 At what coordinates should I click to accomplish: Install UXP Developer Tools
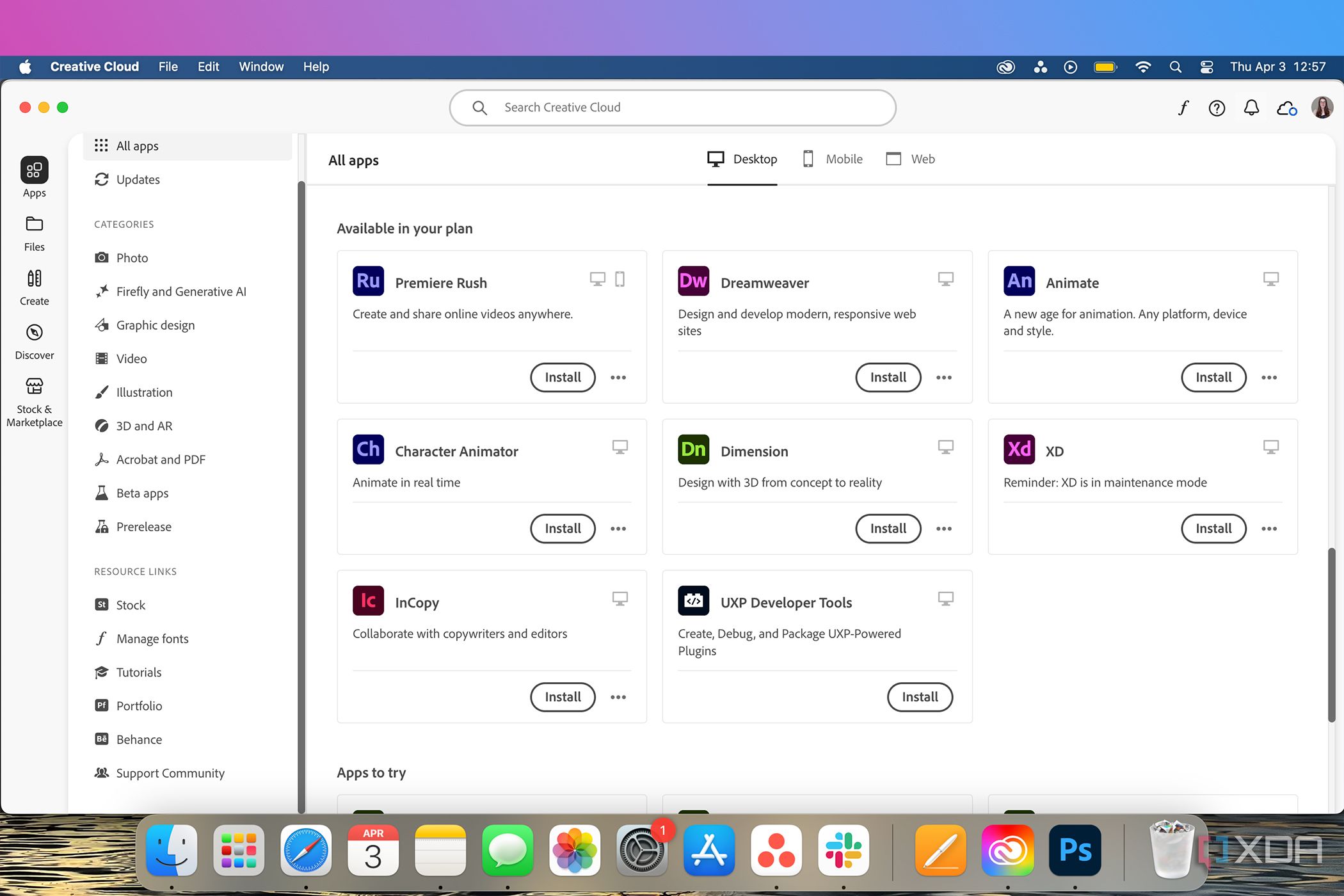click(919, 697)
